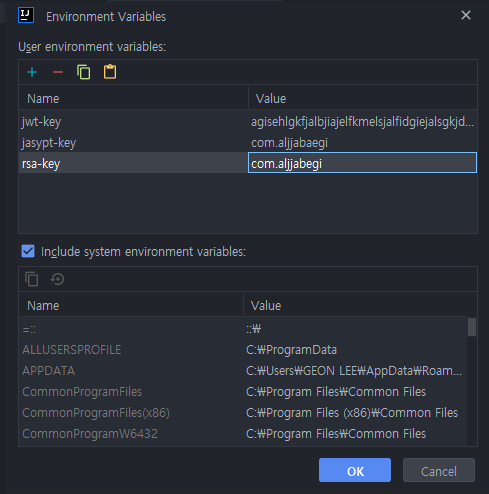Click the =:: variable name
This screenshot has width=489, height=494.
pos(29,330)
